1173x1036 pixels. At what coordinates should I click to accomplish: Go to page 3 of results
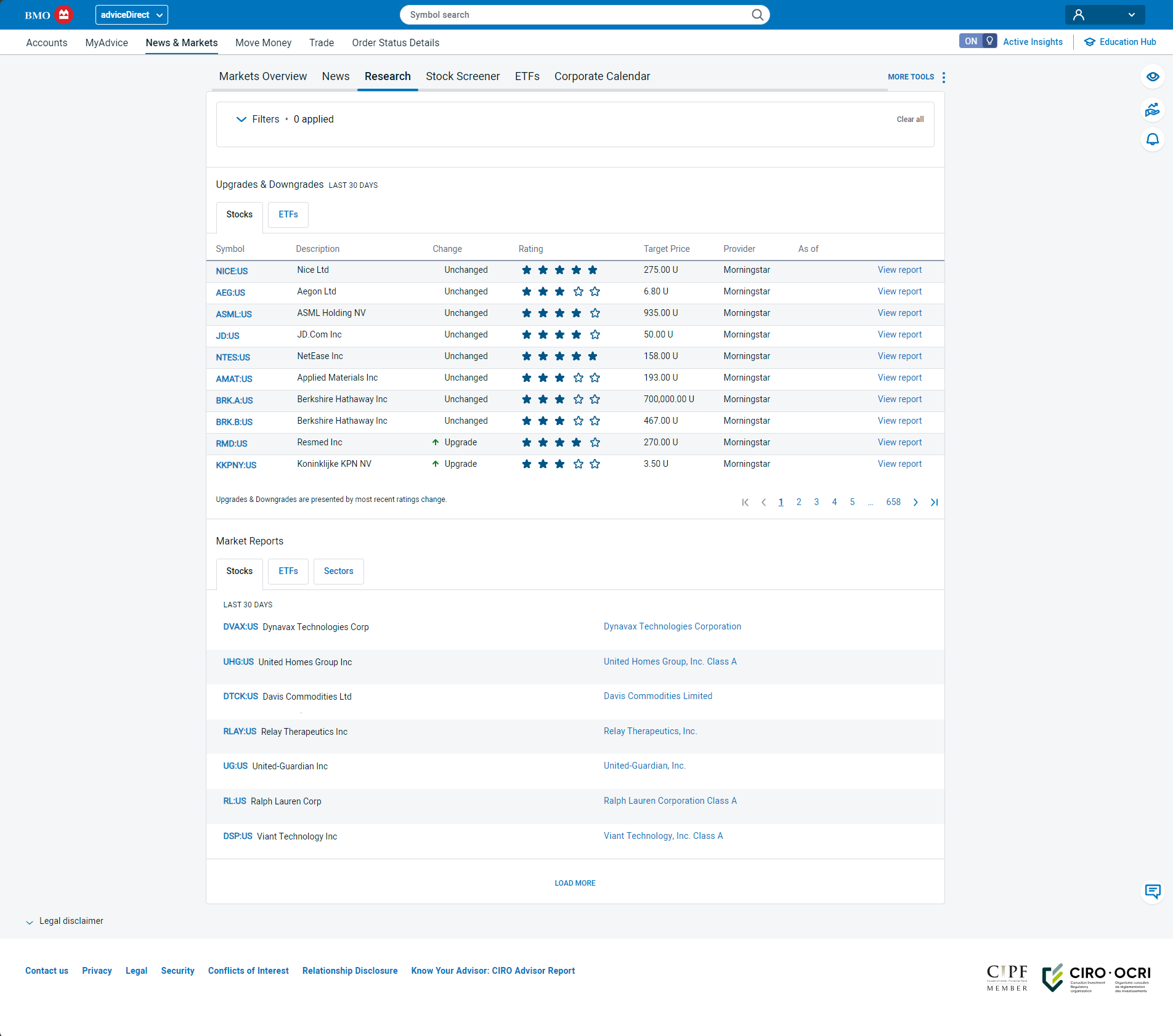point(816,503)
